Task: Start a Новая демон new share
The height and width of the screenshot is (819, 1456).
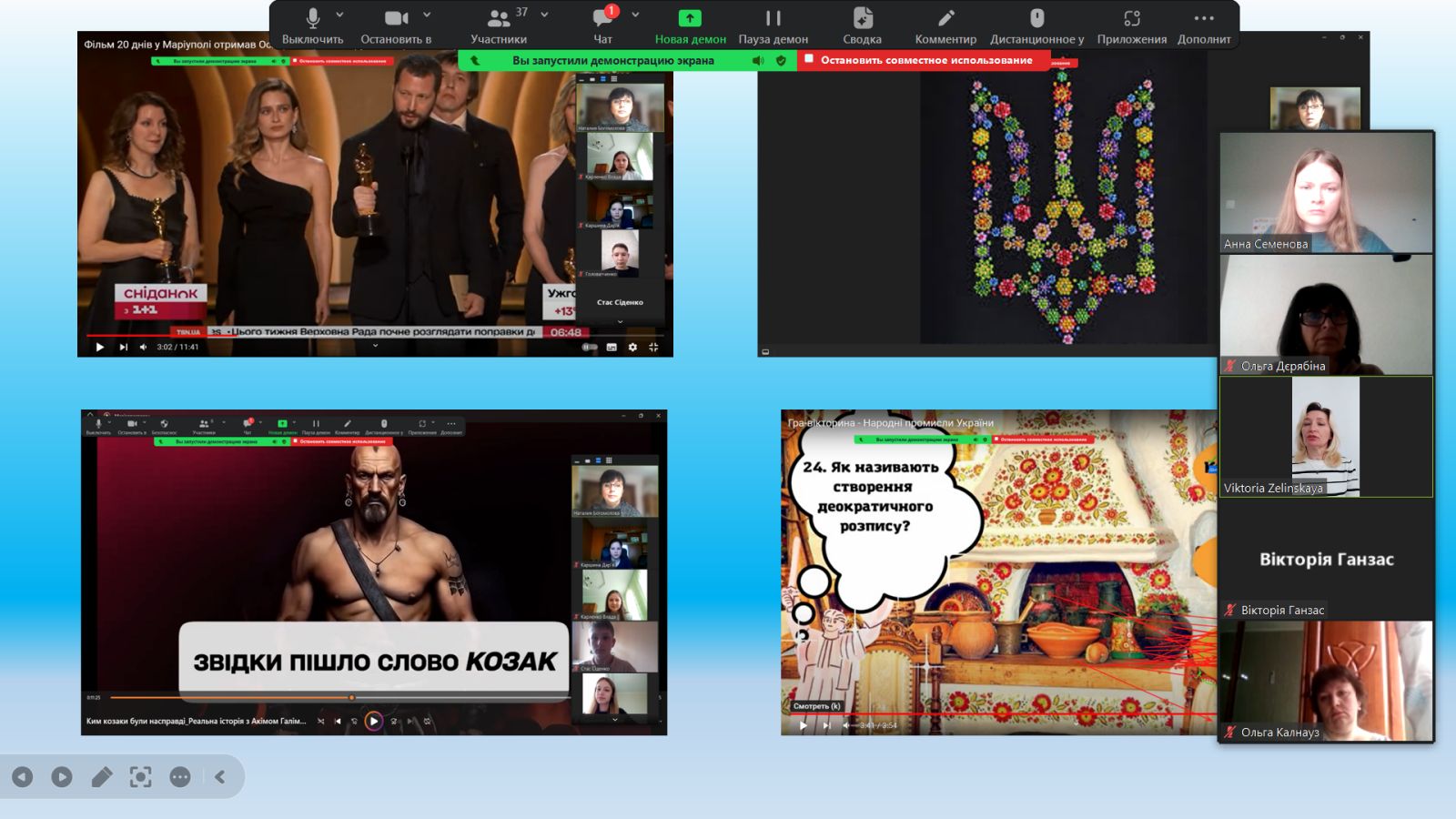Action: (691, 25)
